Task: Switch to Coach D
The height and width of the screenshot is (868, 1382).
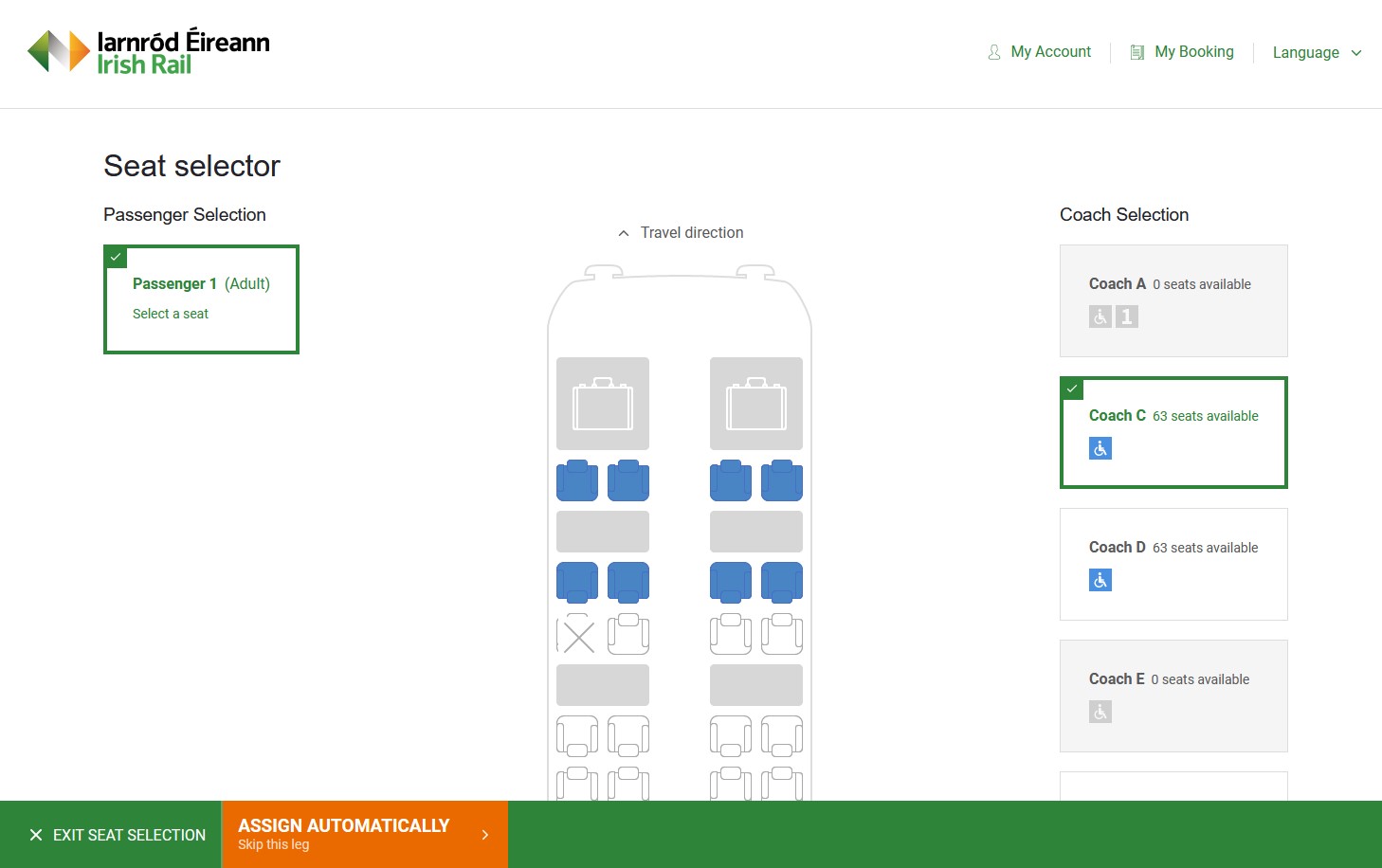Action: click(x=1173, y=564)
